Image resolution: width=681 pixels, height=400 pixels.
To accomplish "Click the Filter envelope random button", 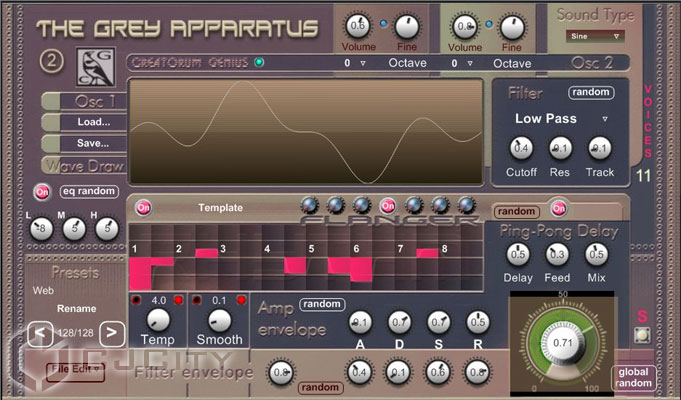I will (x=321, y=388).
